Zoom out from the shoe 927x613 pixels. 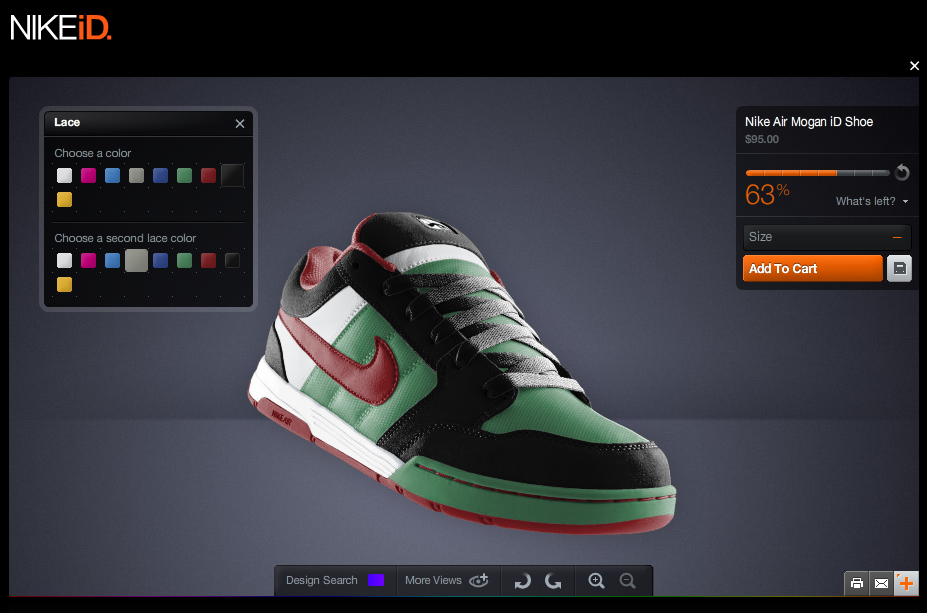coord(627,581)
